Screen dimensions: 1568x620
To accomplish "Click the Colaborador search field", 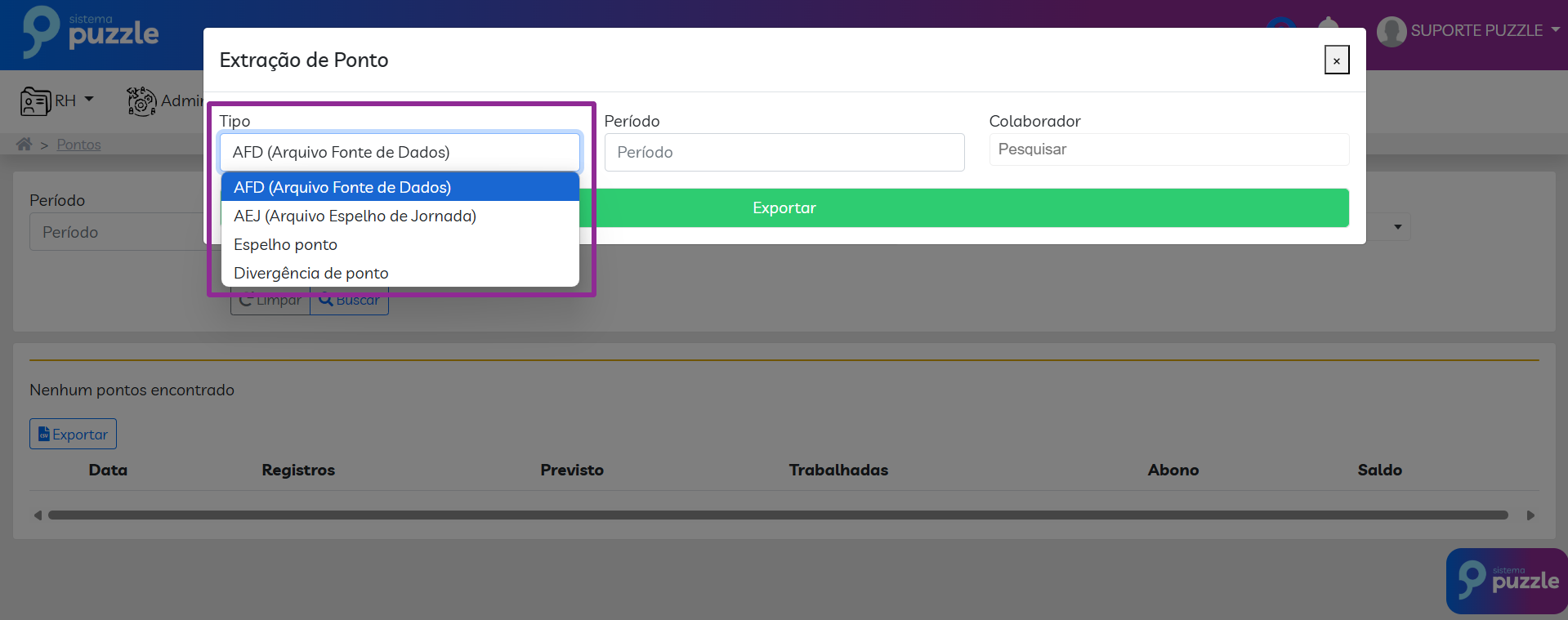I will pos(1168,149).
